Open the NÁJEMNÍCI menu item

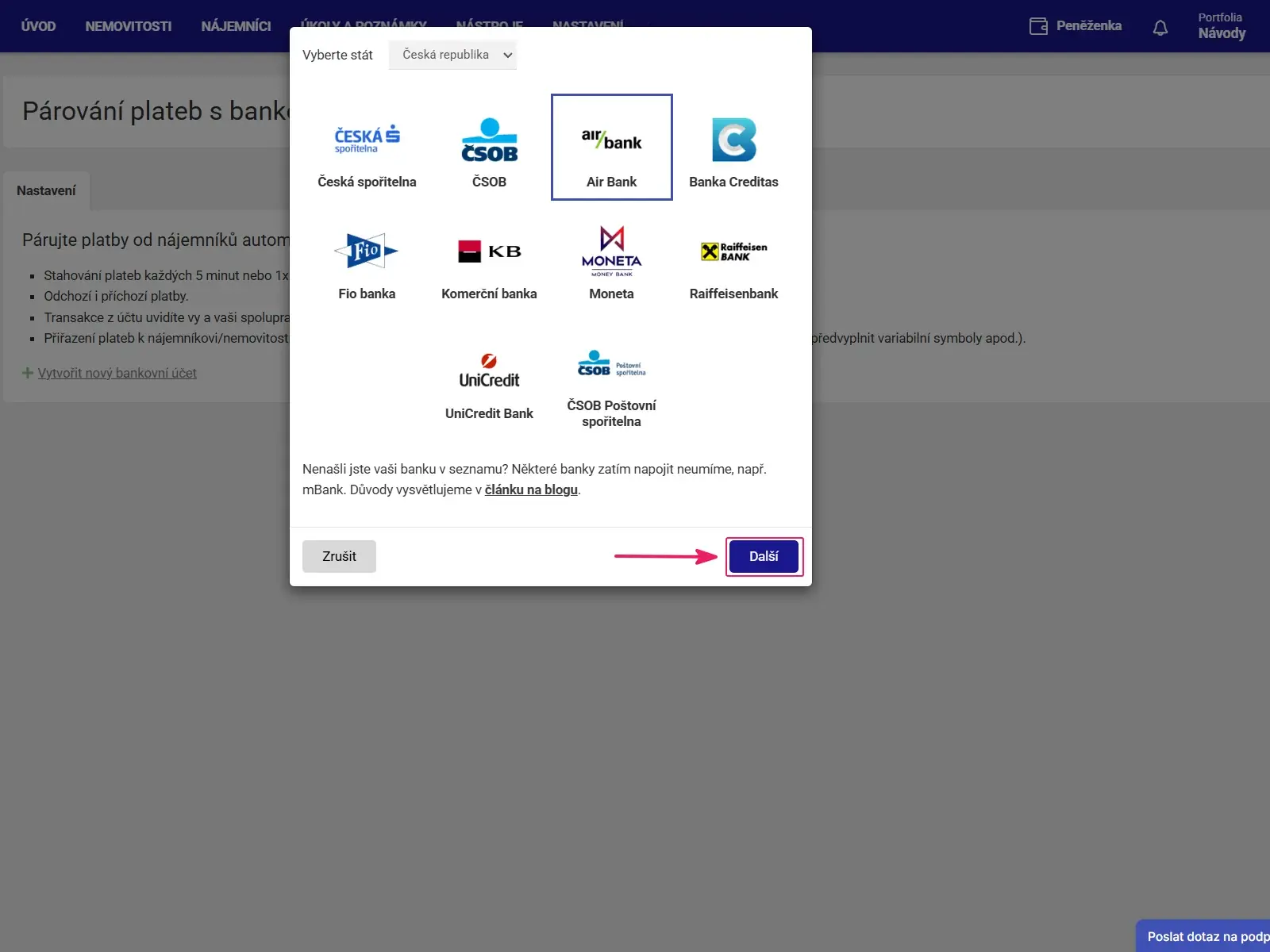click(236, 26)
